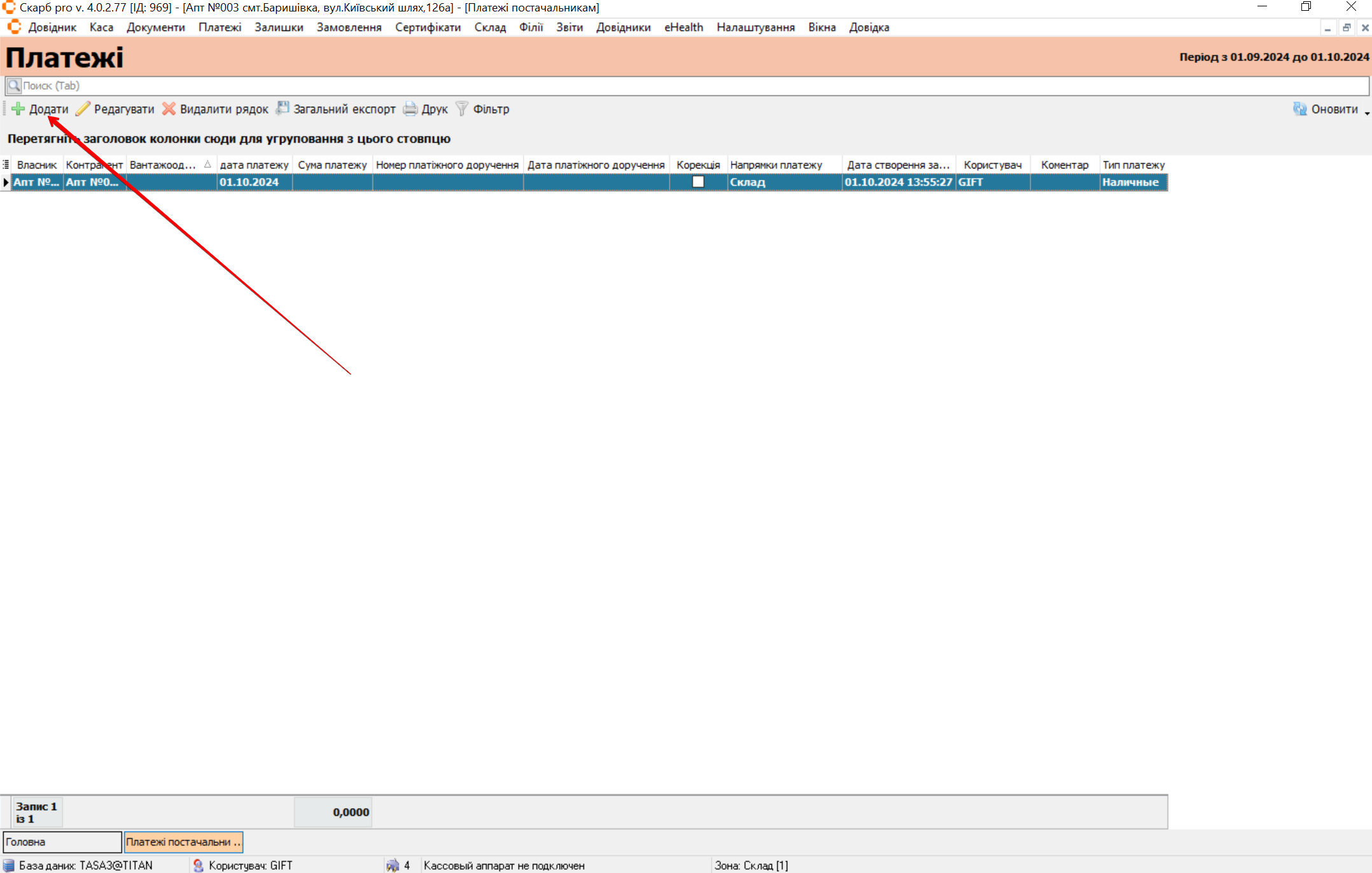Viewport: 1372px width, 873px height.
Task: Open the Платежі menu
Action: click(x=220, y=27)
